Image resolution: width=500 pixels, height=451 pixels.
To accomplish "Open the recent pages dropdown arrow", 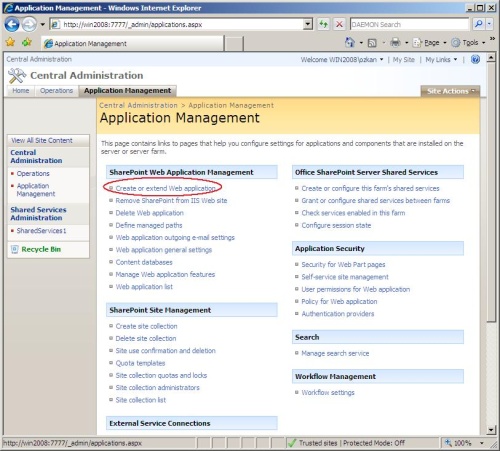I will click(42, 24).
